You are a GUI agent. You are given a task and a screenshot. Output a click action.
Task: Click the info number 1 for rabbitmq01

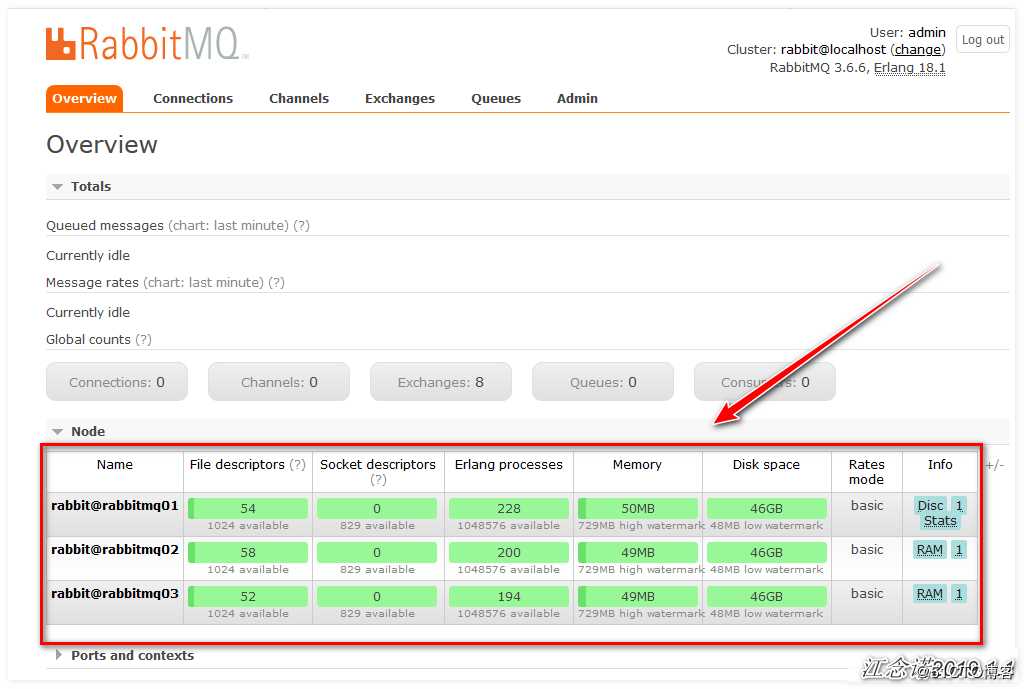pyautogui.click(x=959, y=505)
